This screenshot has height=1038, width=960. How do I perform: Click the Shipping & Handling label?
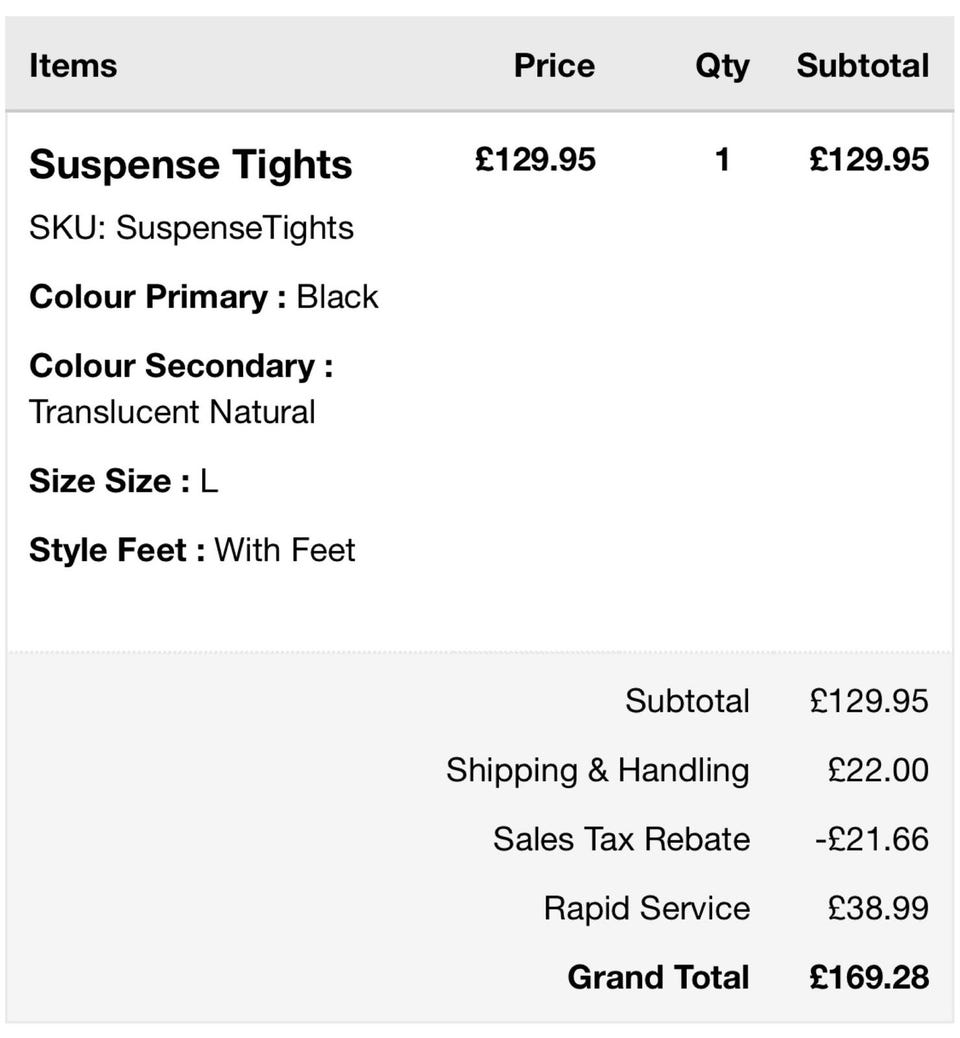(597, 770)
